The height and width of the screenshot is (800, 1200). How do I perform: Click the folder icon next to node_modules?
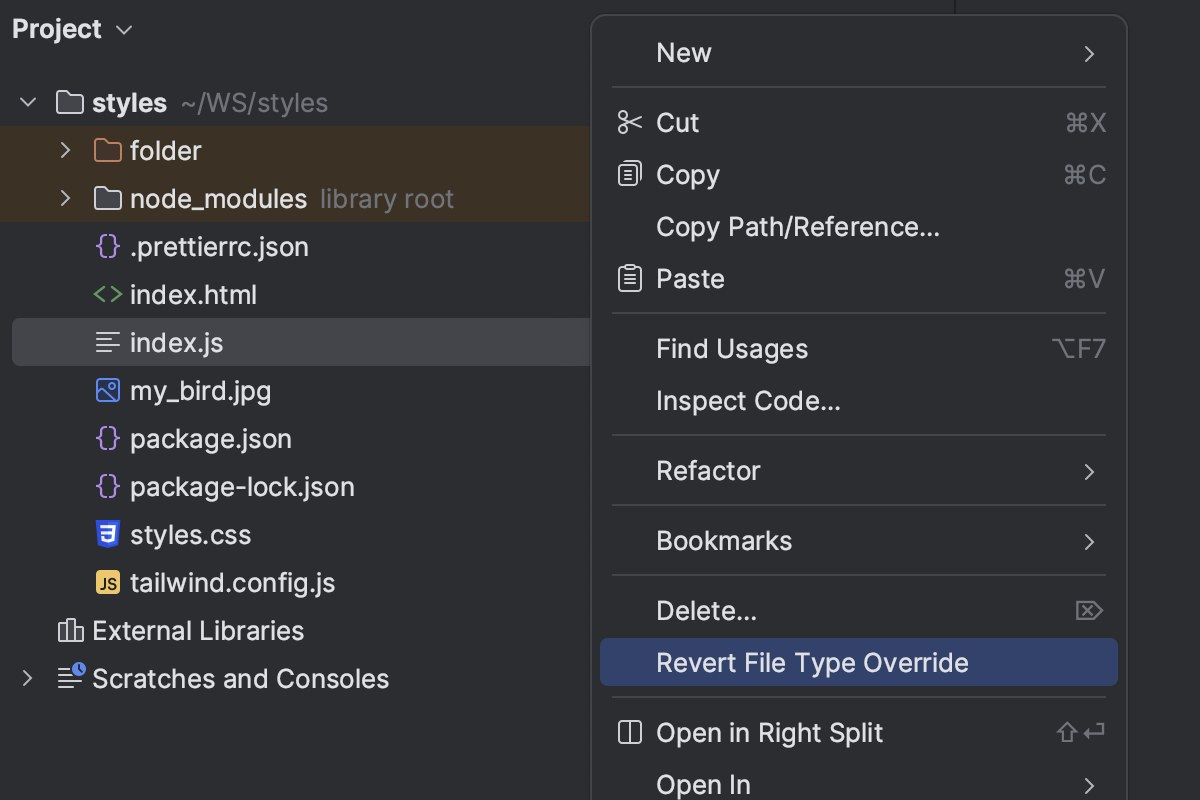(105, 198)
